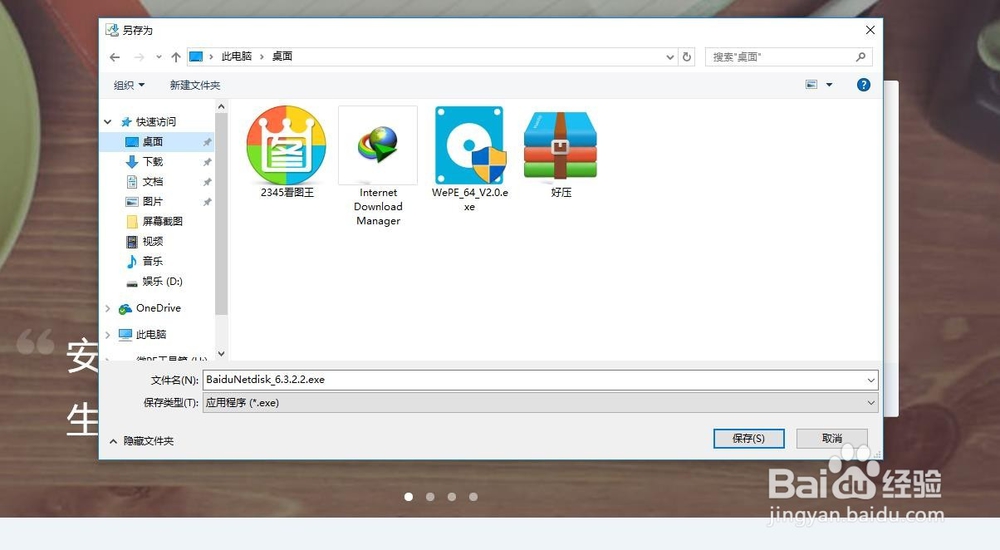Click the computer icon in address bar
The image size is (1000, 550).
pos(196,57)
